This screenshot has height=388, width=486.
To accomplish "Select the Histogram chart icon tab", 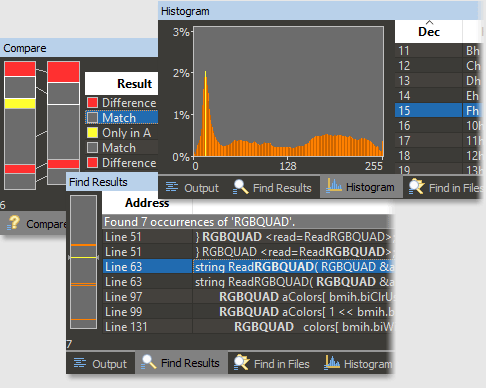I will (334, 186).
